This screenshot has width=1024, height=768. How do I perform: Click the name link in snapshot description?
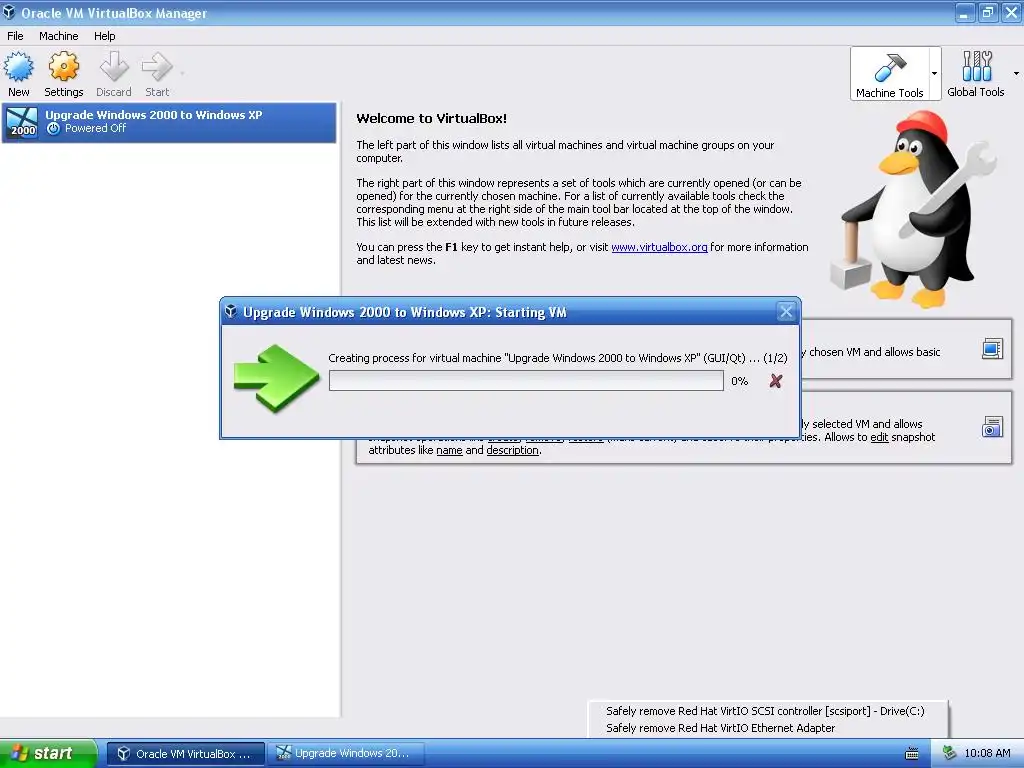tap(449, 450)
